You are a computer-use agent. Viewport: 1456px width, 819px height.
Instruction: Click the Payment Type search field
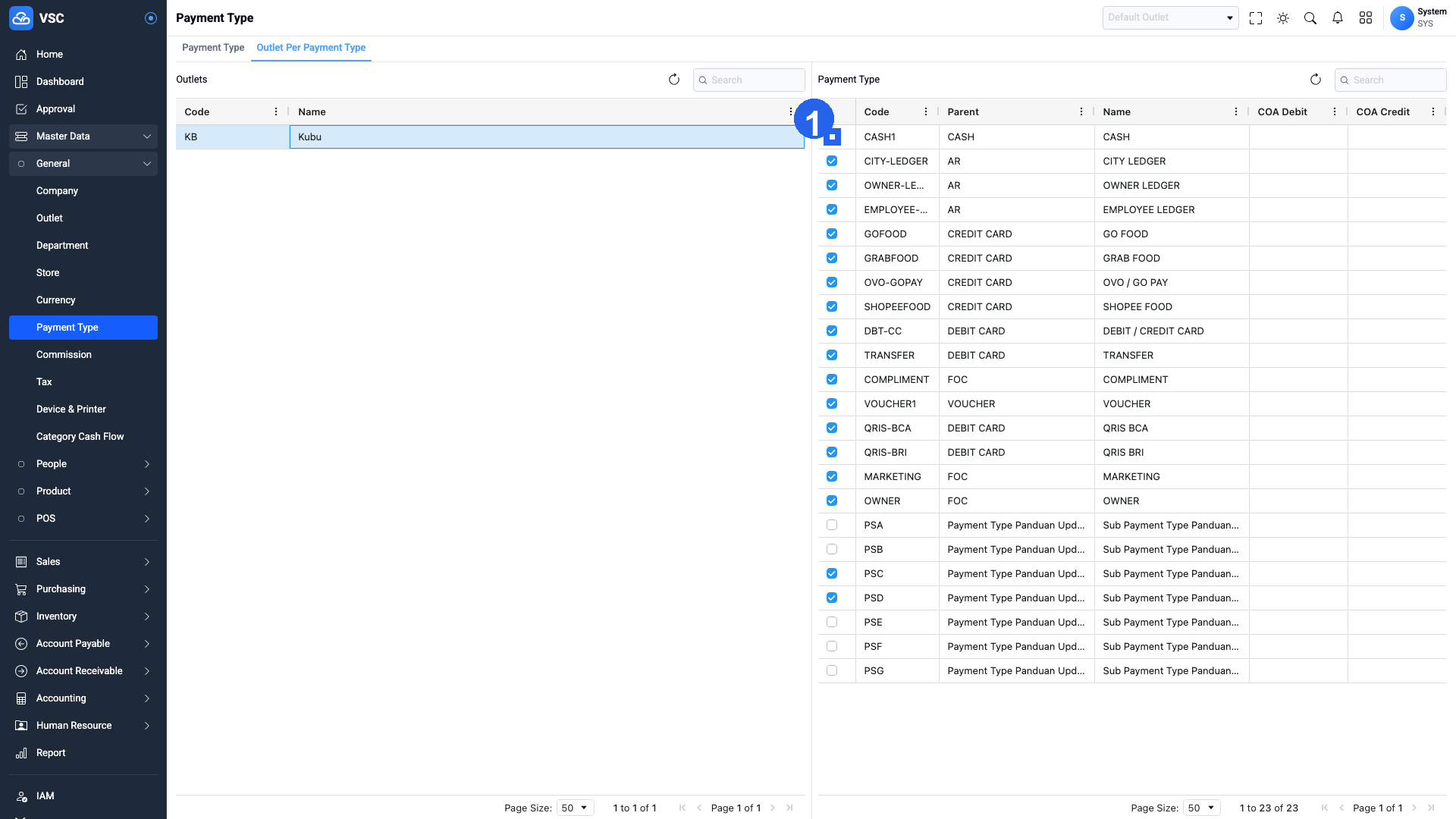pos(1390,80)
